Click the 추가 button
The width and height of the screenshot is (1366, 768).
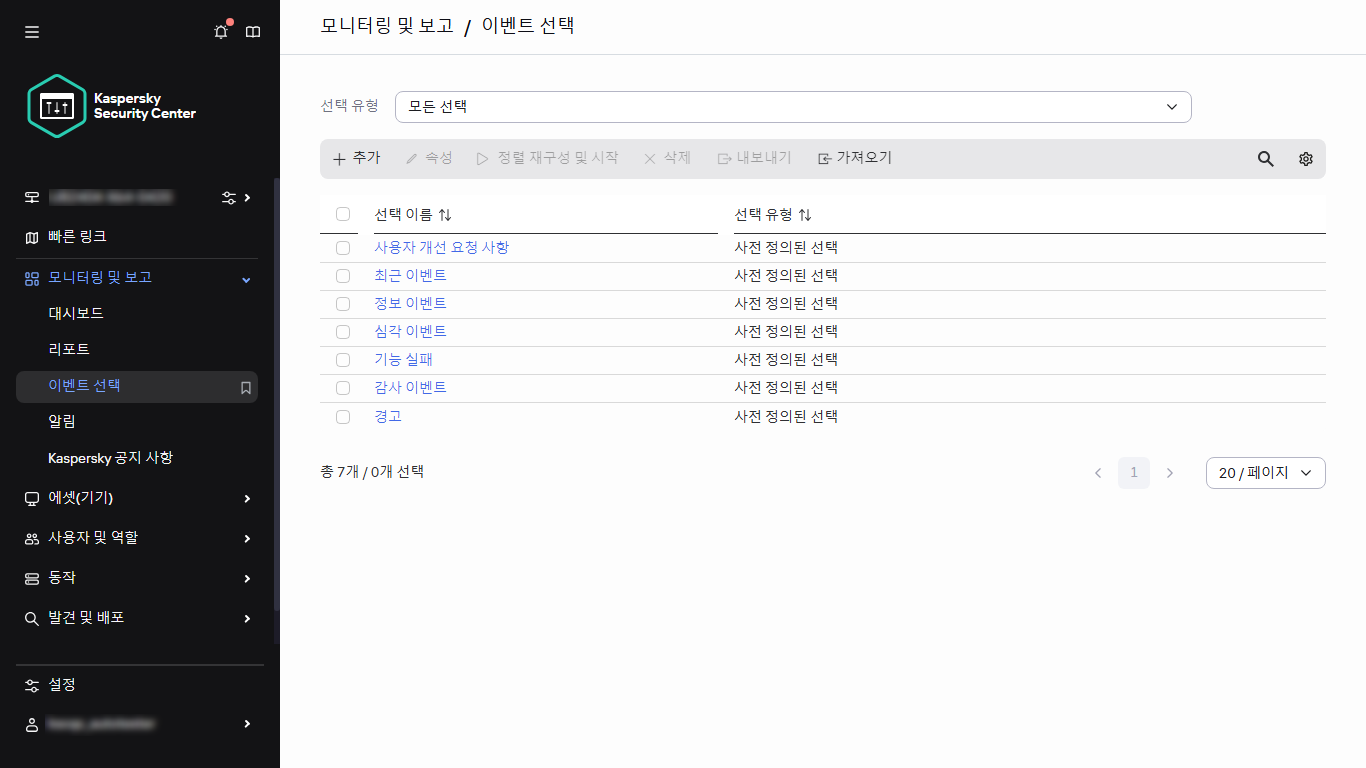click(x=356, y=158)
